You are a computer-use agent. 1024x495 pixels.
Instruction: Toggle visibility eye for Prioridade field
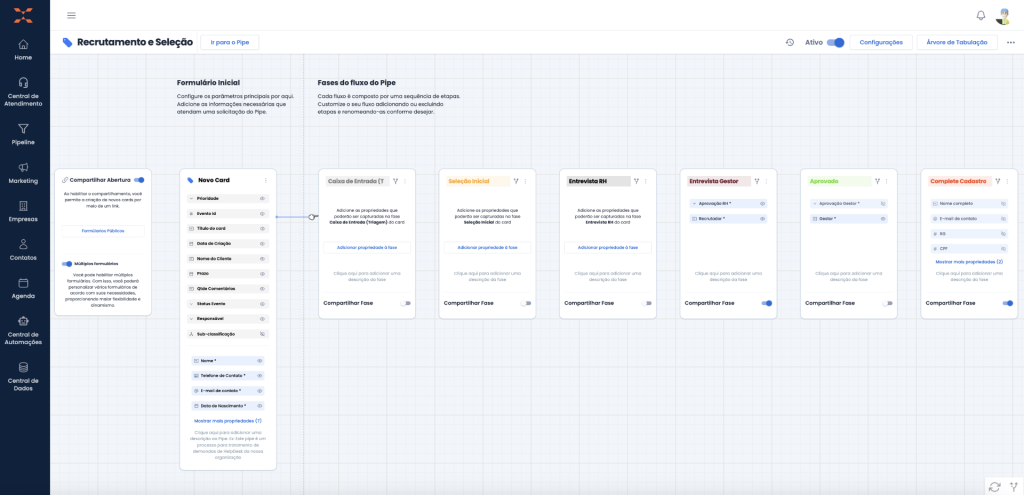[x=261, y=199]
